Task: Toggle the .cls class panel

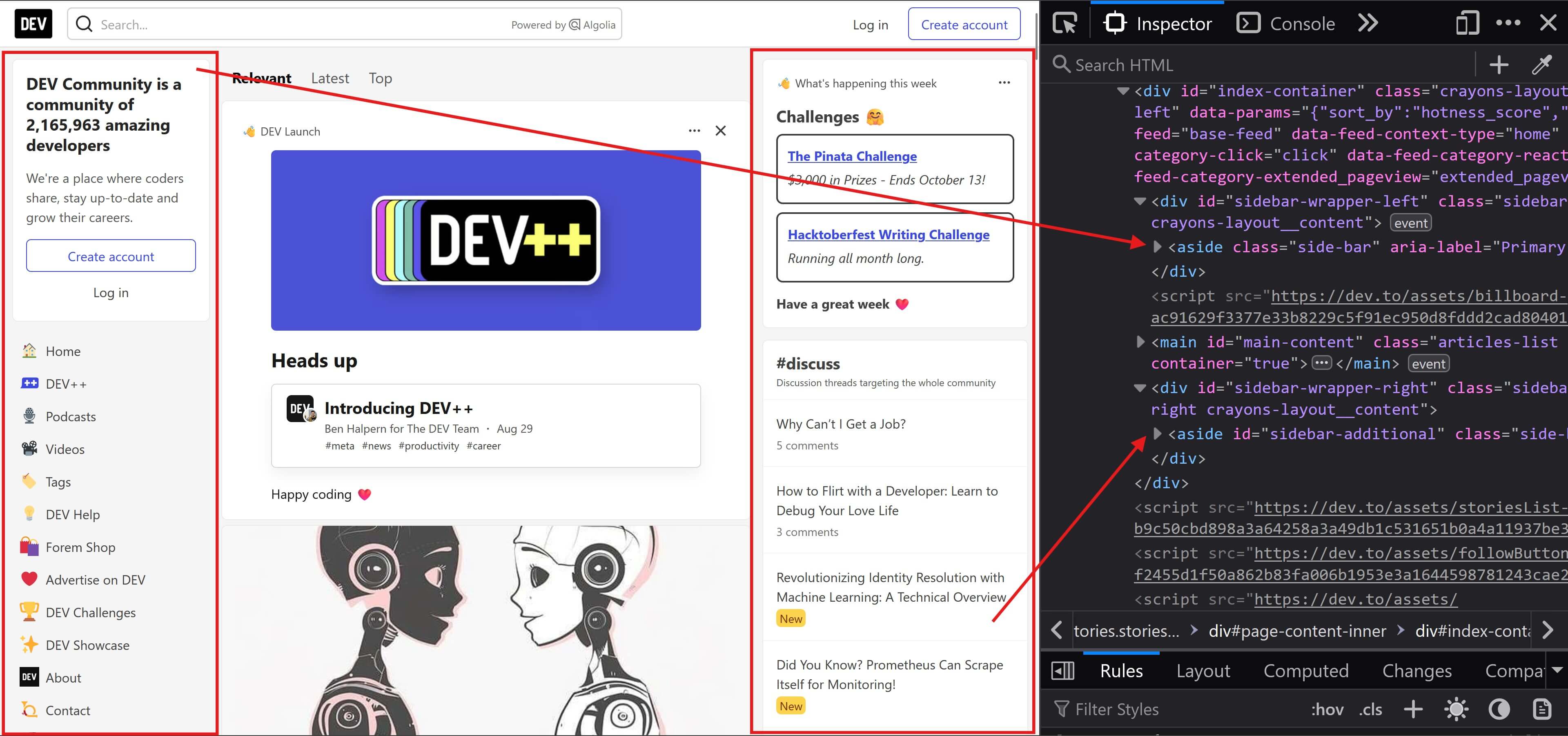Action: pos(1371,709)
